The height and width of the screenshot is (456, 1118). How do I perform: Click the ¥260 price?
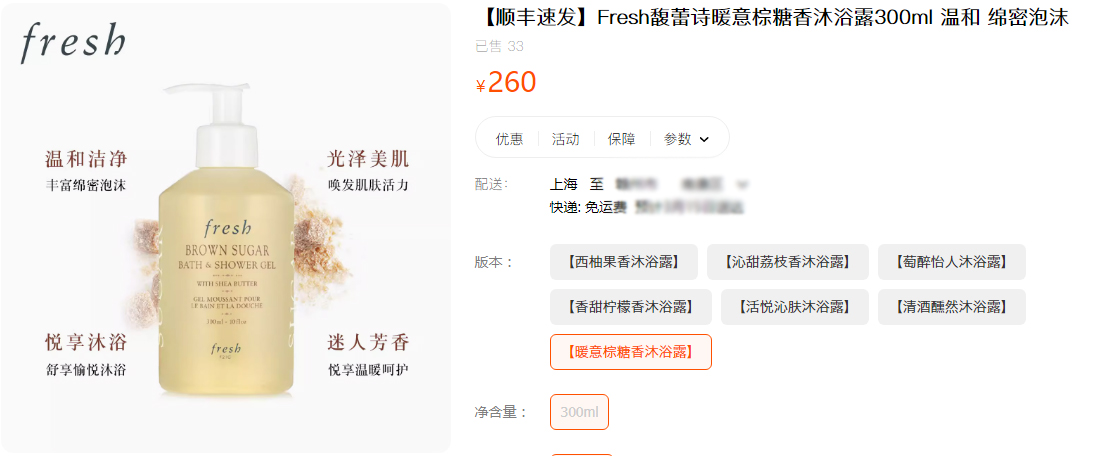pos(506,83)
